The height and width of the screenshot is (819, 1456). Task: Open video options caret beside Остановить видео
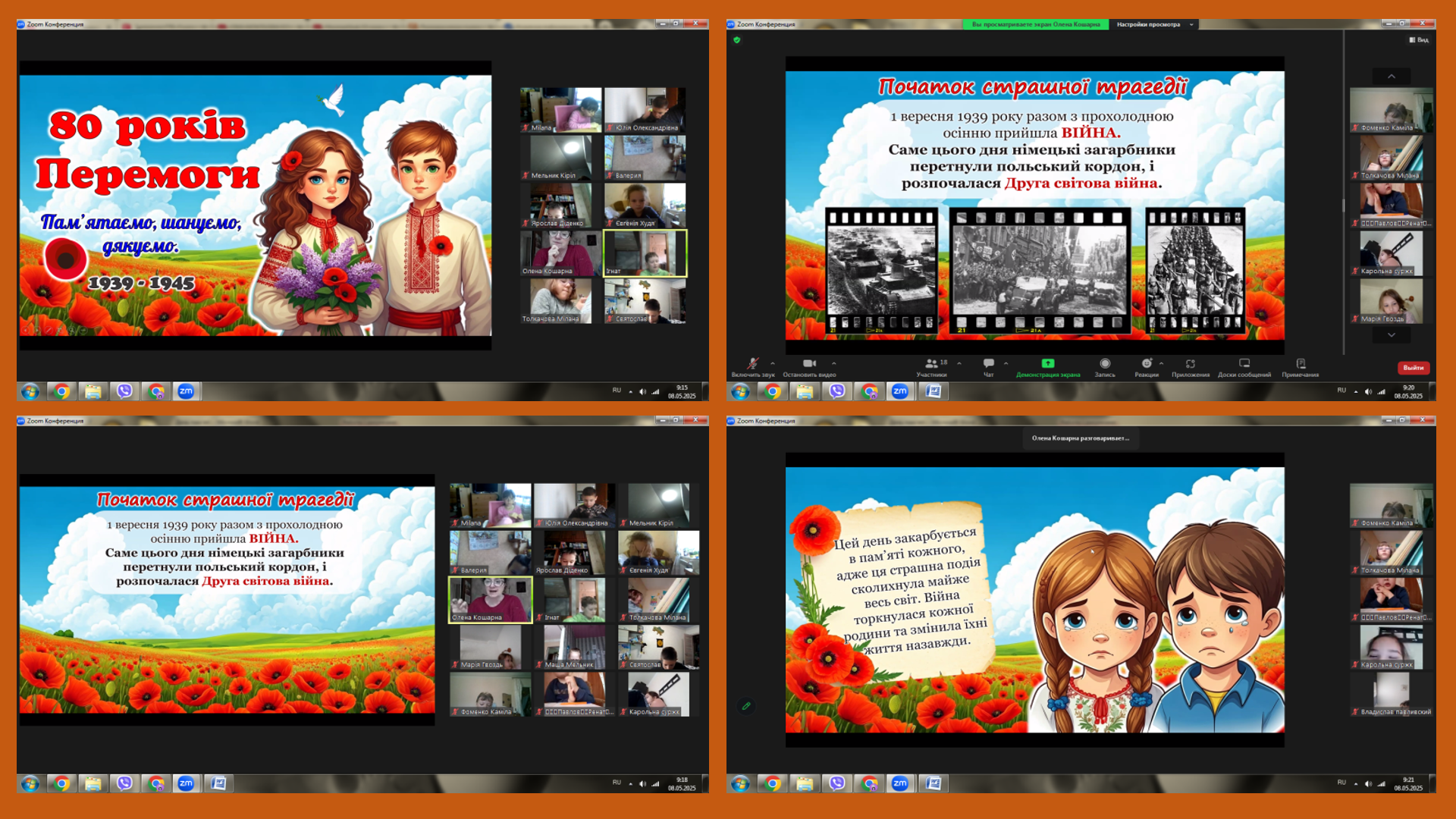point(833,363)
